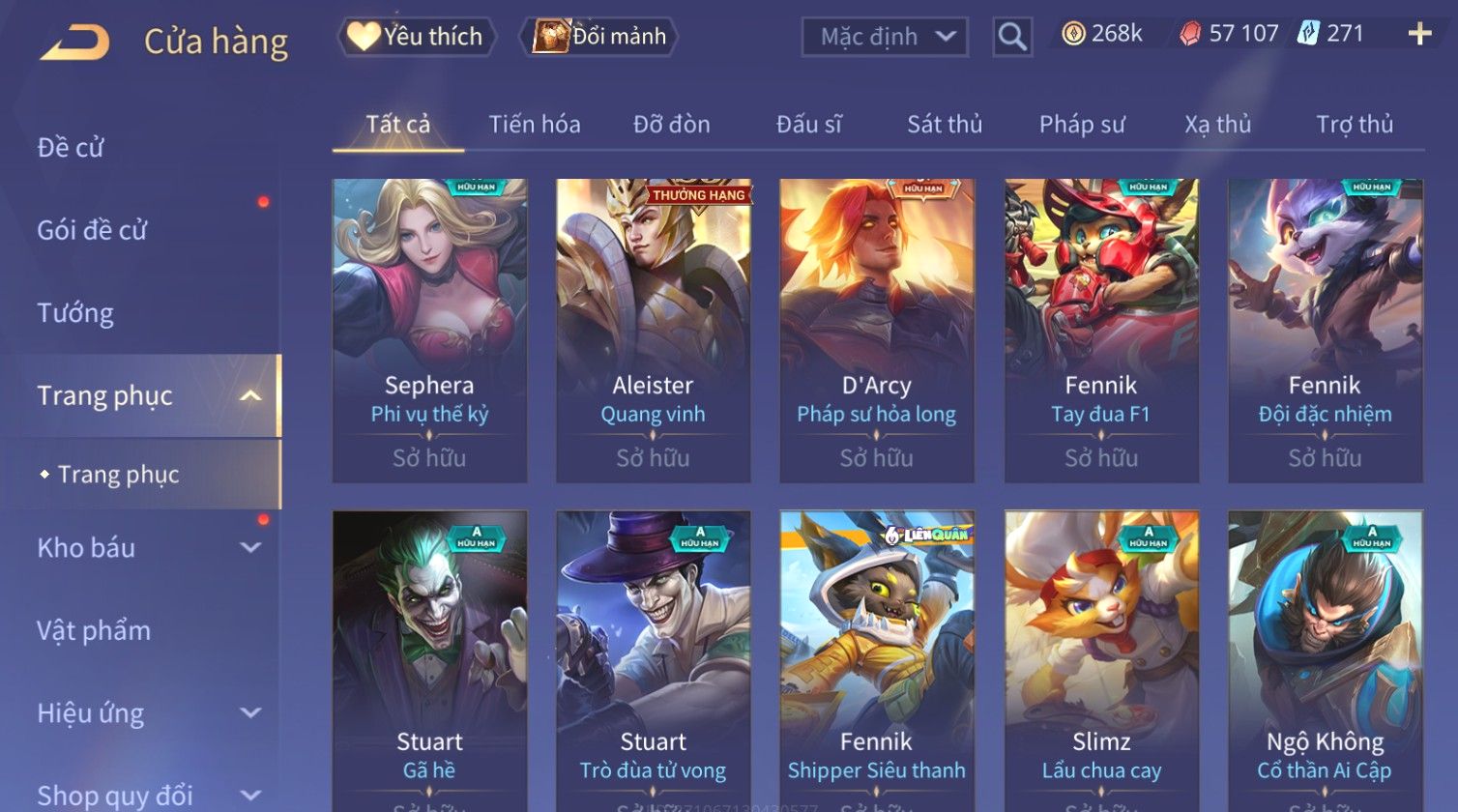The width and height of the screenshot is (1458, 812).
Task: Tap the golden back arrow icon
Action: pos(74,42)
